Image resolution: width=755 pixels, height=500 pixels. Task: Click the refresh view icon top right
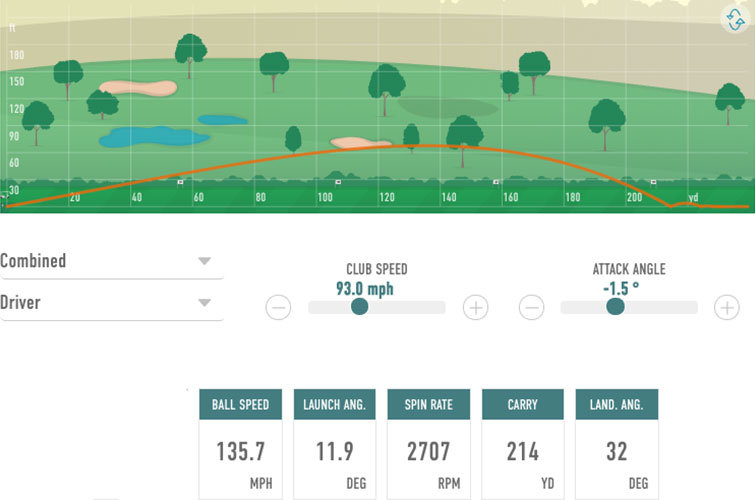click(736, 22)
